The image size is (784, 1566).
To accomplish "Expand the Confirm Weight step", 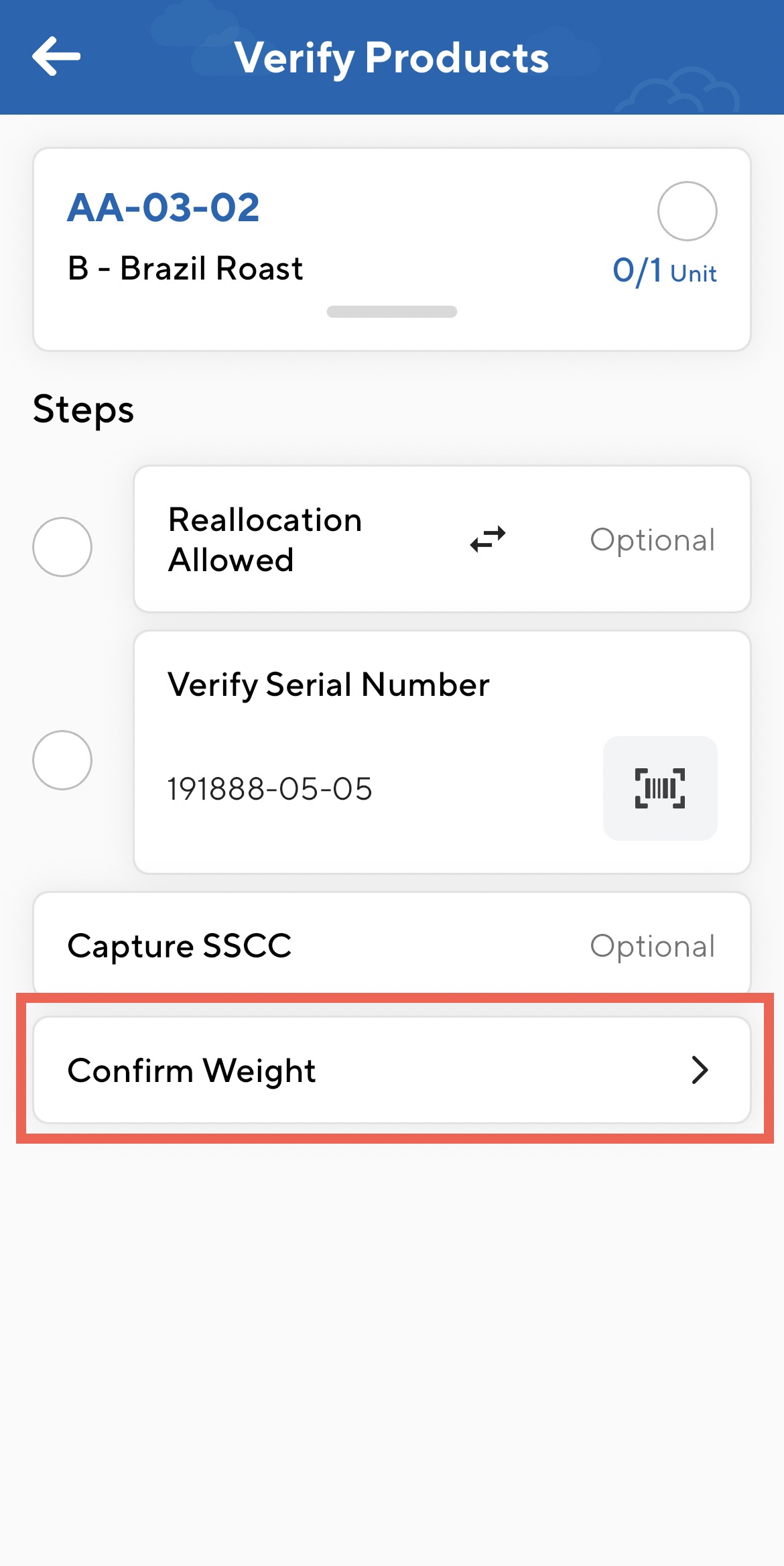I will tap(392, 1071).
